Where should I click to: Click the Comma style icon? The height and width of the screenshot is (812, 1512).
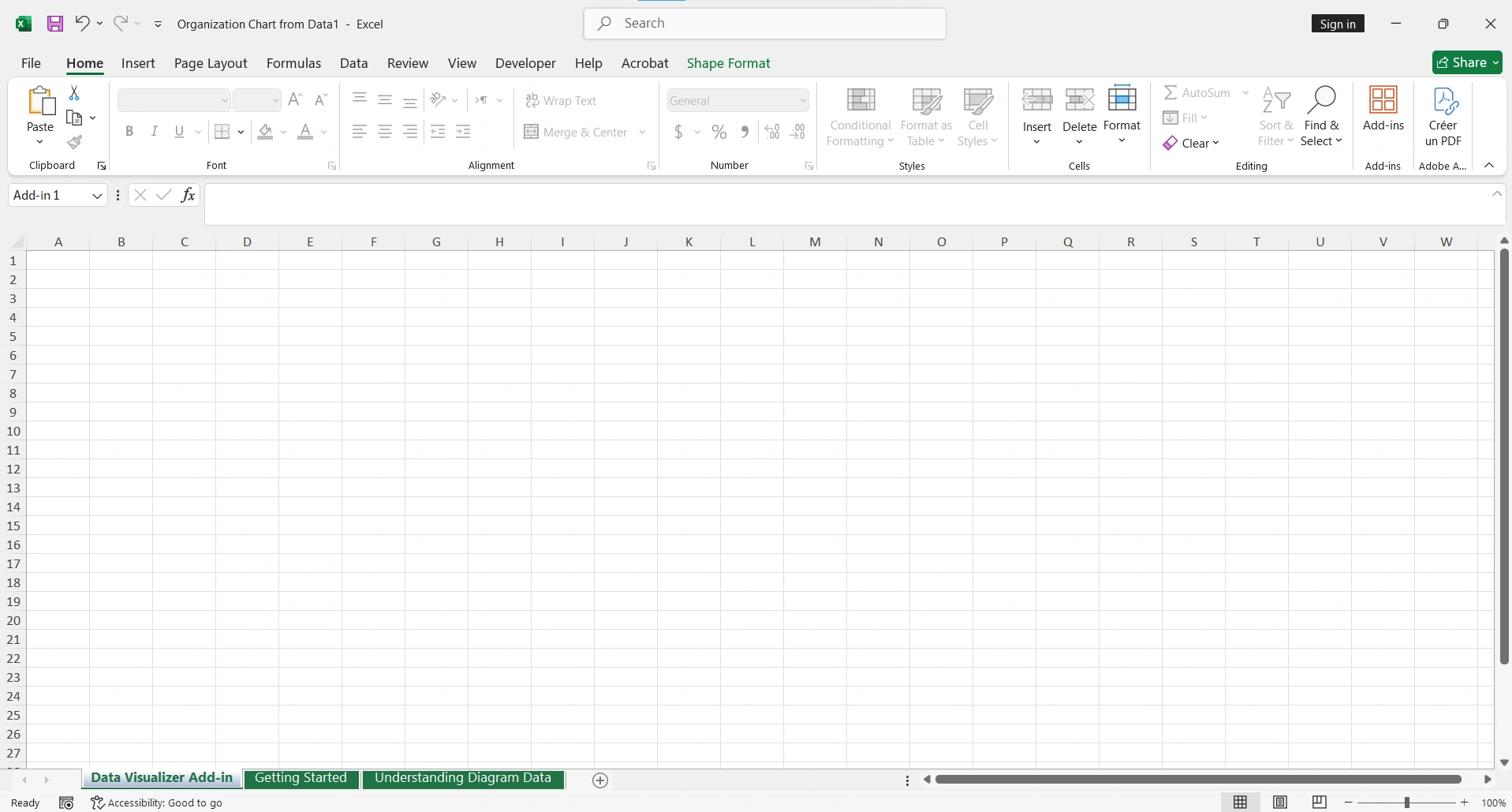click(x=745, y=132)
